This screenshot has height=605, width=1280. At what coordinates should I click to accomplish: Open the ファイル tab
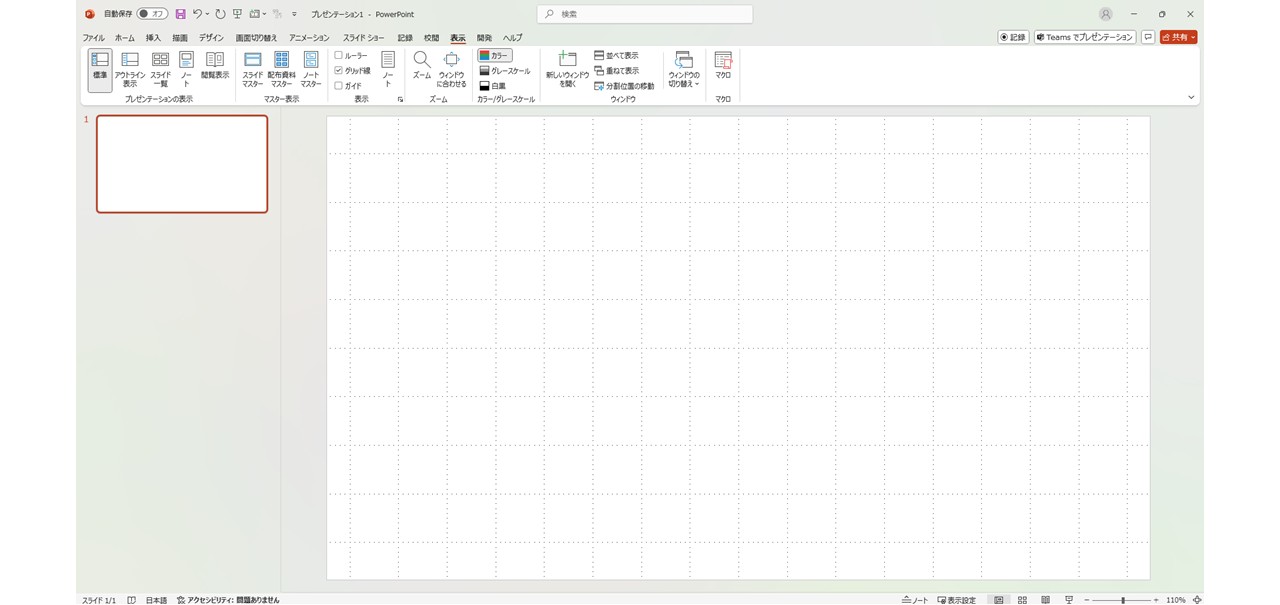pyautogui.click(x=93, y=38)
